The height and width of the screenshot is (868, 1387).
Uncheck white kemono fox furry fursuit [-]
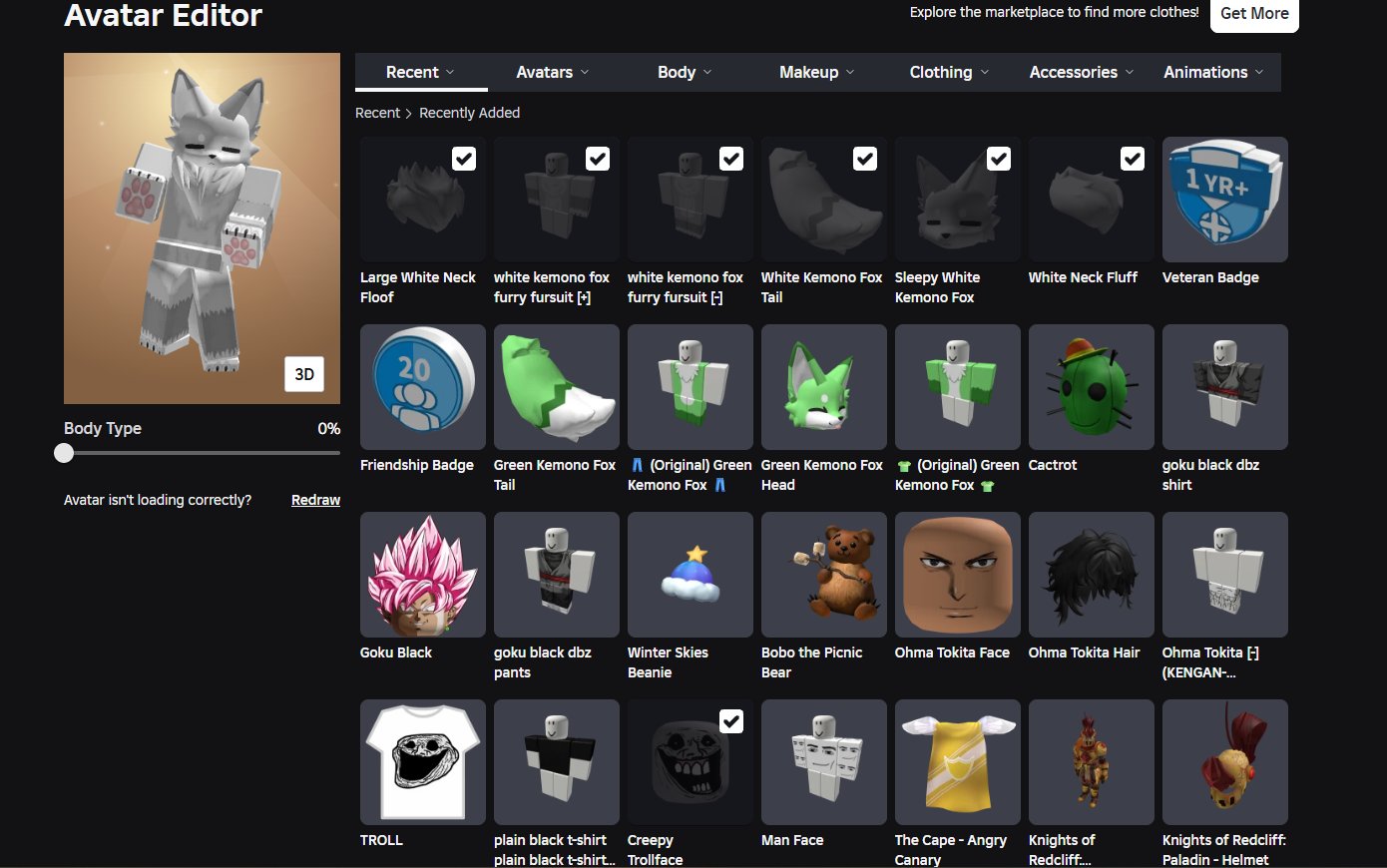coord(731,159)
